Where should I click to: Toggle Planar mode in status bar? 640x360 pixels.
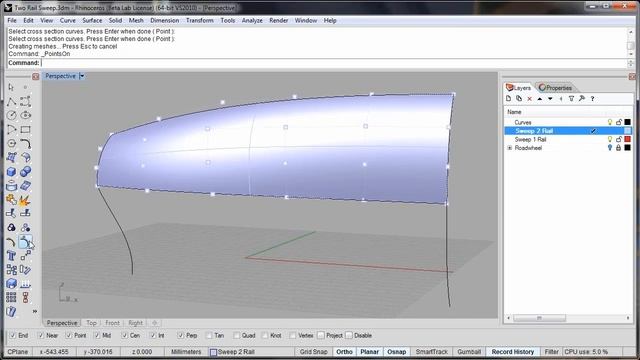click(369, 351)
